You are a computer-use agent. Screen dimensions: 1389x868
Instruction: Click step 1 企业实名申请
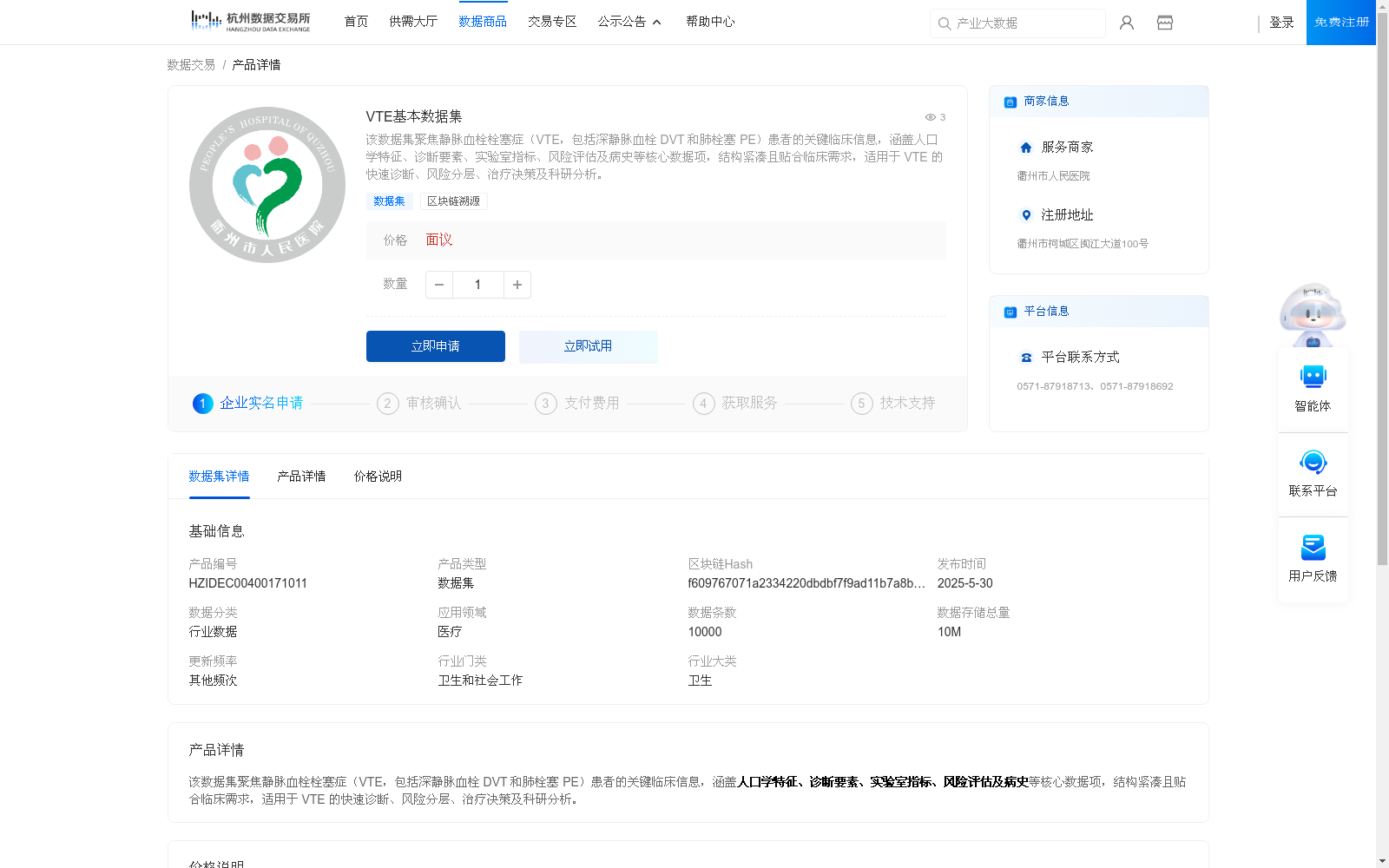[x=248, y=404]
